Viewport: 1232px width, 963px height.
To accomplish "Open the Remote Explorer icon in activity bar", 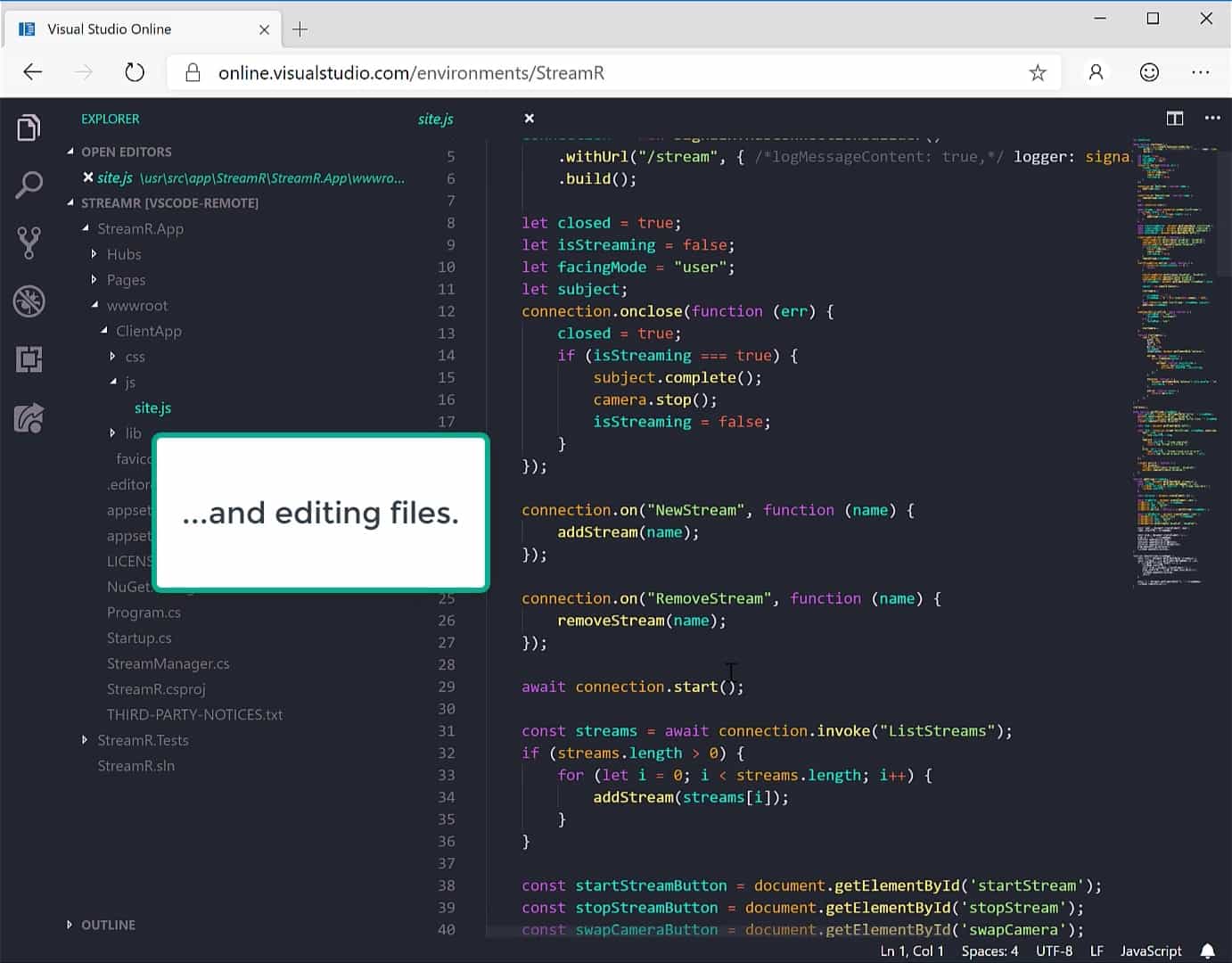I will (29, 418).
